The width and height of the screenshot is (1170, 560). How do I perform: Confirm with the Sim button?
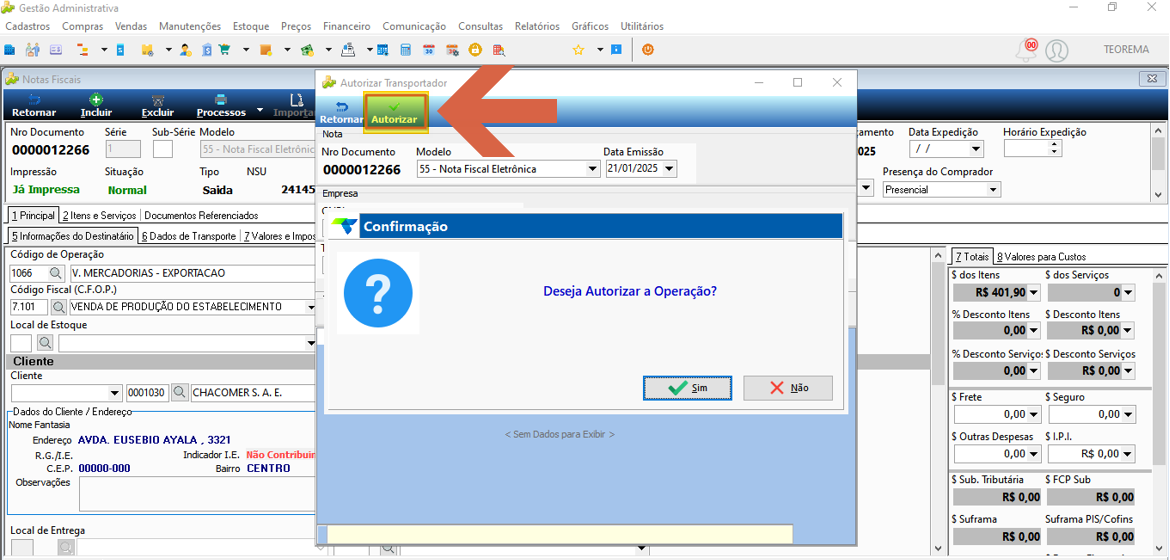tap(687, 388)
